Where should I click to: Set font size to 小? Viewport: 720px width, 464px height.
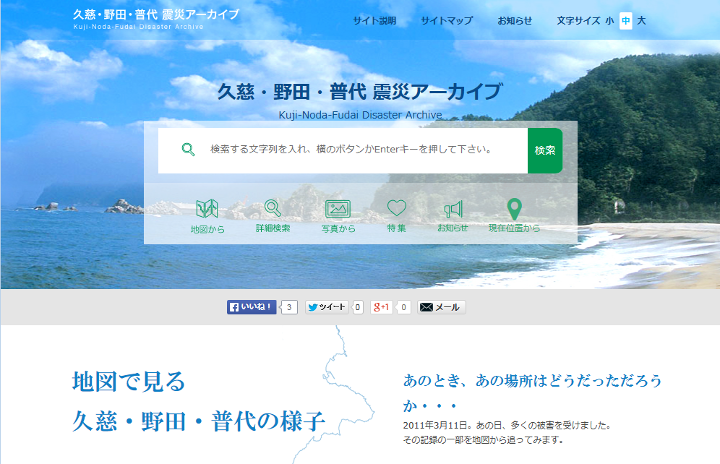[609, 20]
